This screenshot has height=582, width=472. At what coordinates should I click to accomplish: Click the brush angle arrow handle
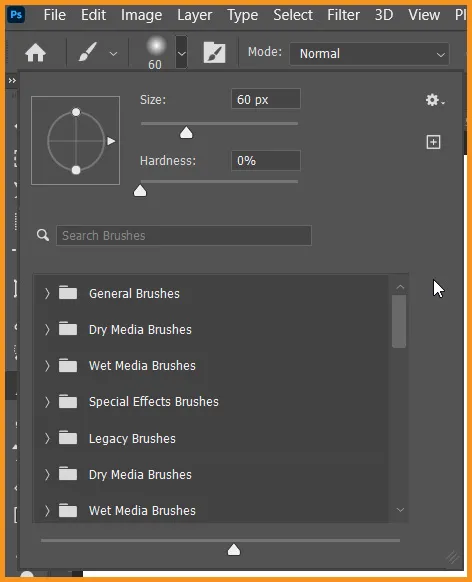111,141
